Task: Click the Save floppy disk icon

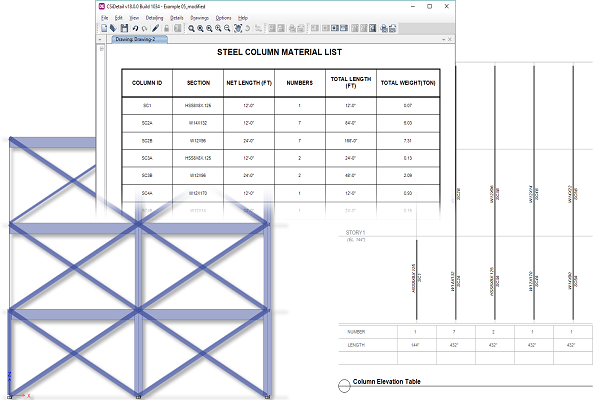Action: coord(124,28)
